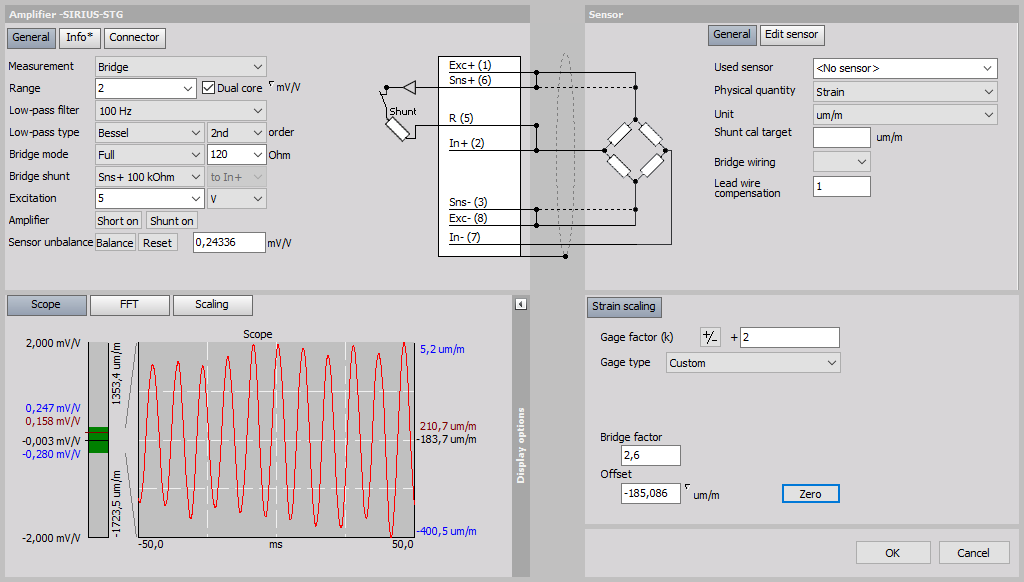Click the Balance sensor button

115,243
